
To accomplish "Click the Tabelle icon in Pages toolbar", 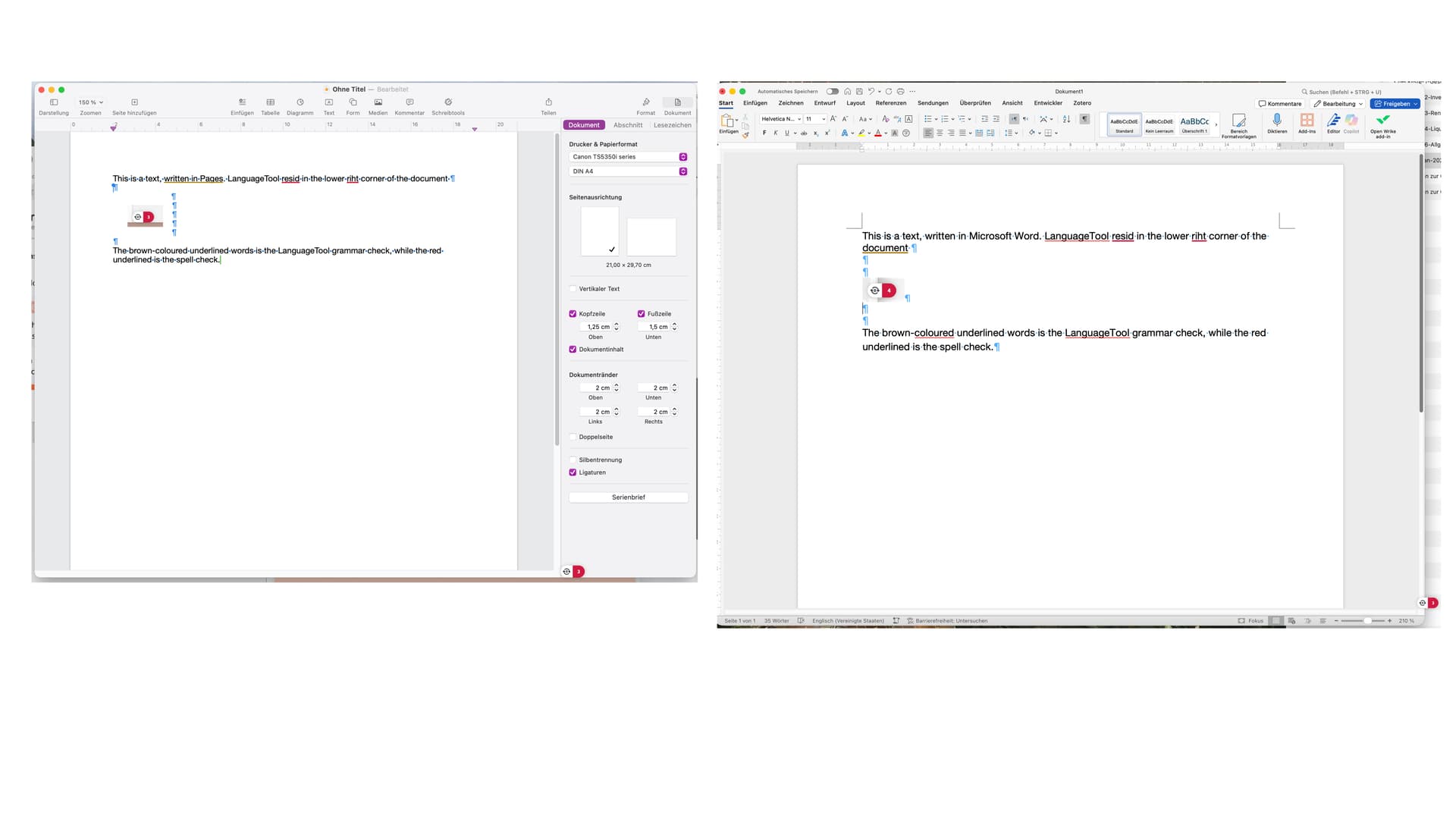I will tap(270, 102).
